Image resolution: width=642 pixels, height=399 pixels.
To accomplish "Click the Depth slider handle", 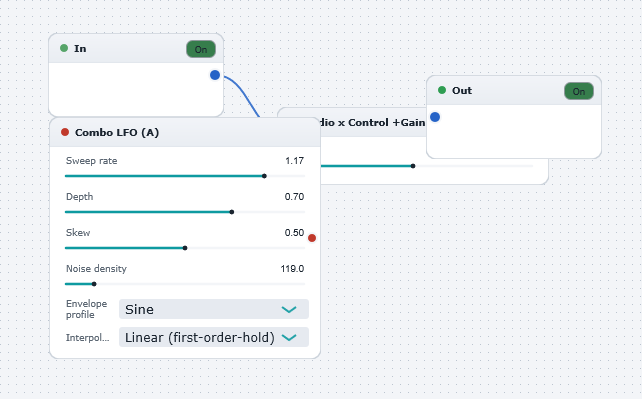I will point(232,212).
